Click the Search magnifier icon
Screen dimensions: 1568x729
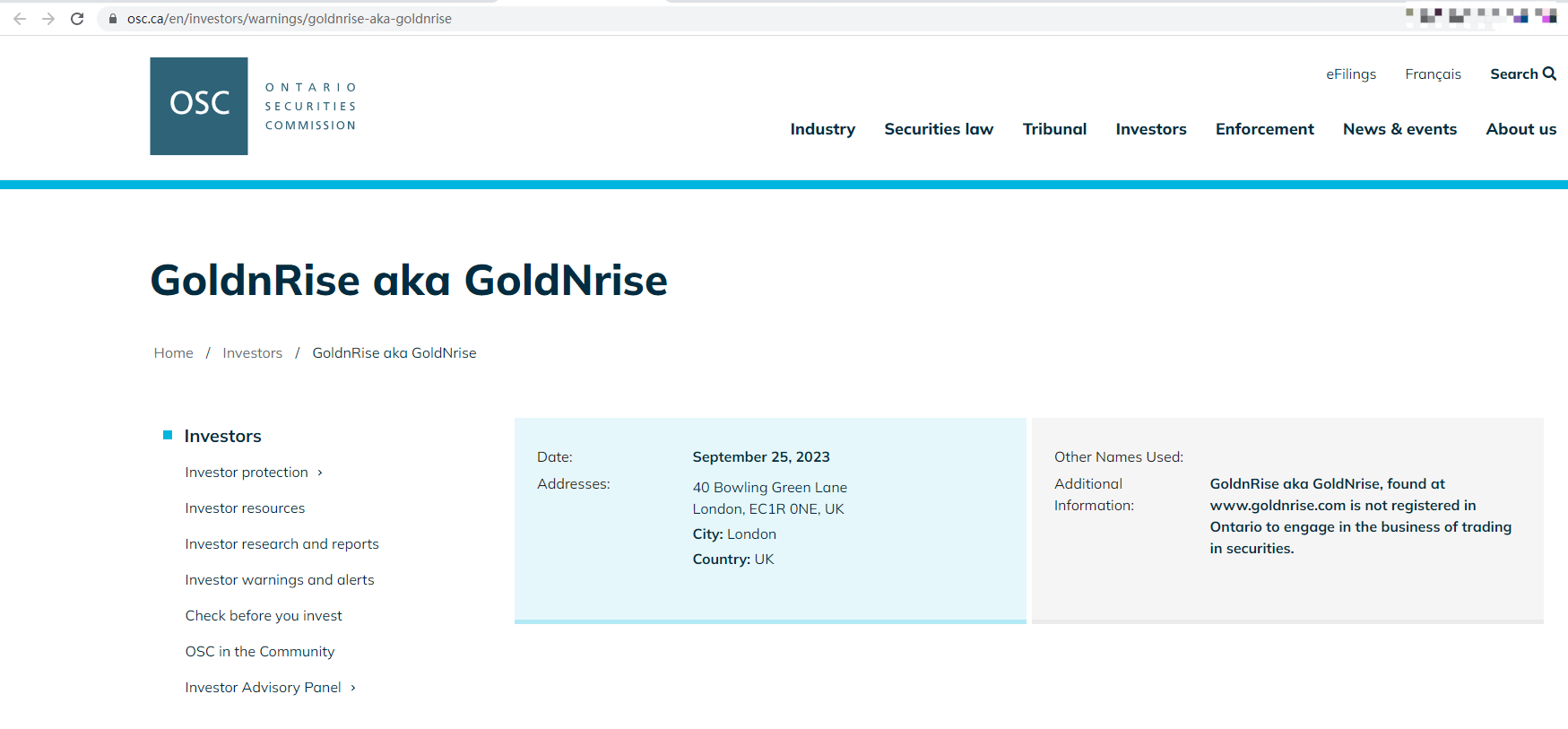pos(1549,74)
